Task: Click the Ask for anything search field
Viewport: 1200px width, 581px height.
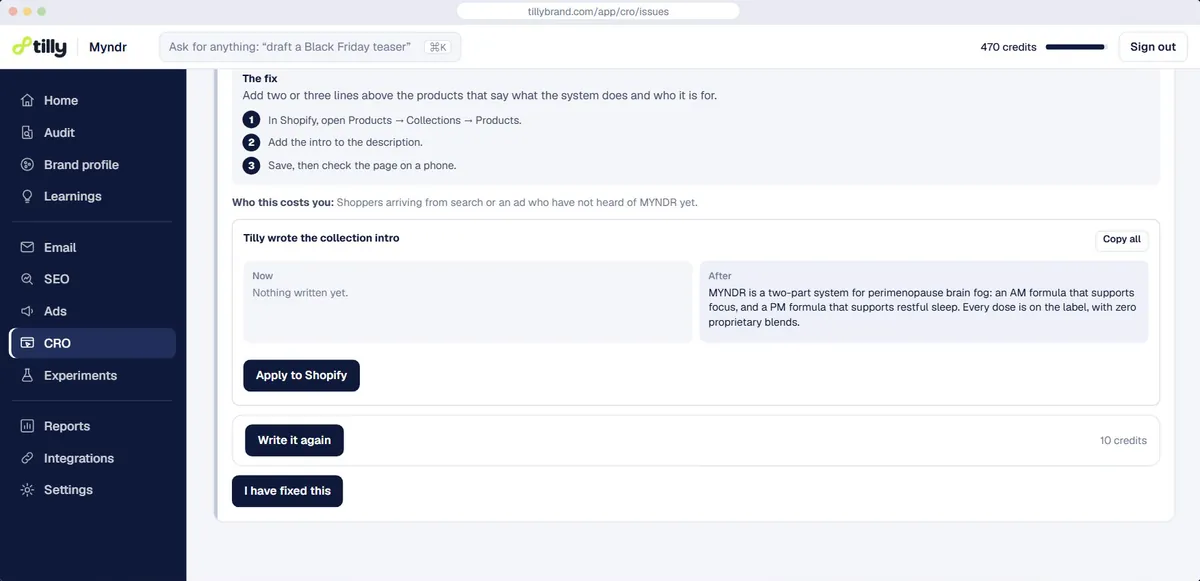Action: pos(310,47)
